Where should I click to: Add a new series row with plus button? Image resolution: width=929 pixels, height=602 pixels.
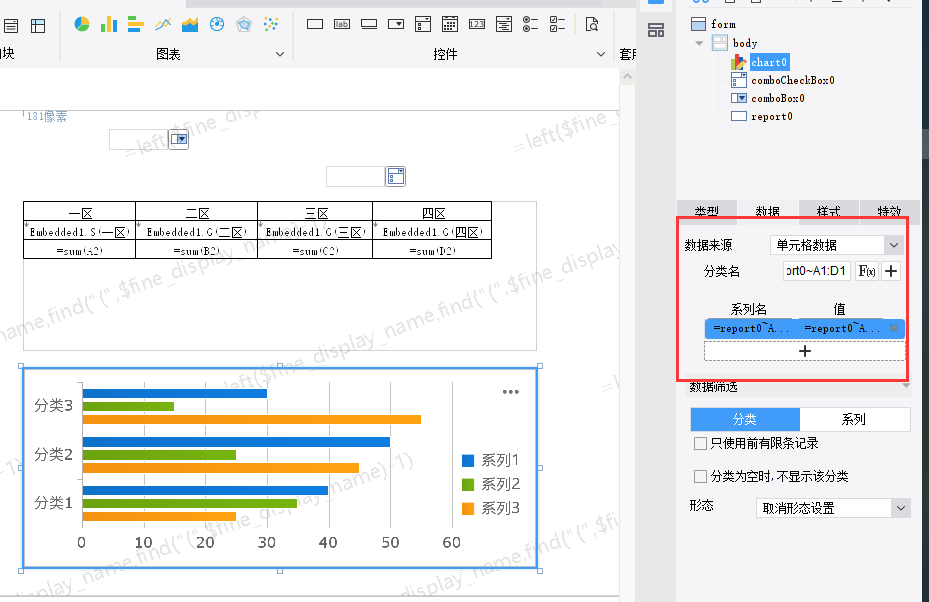805,351
